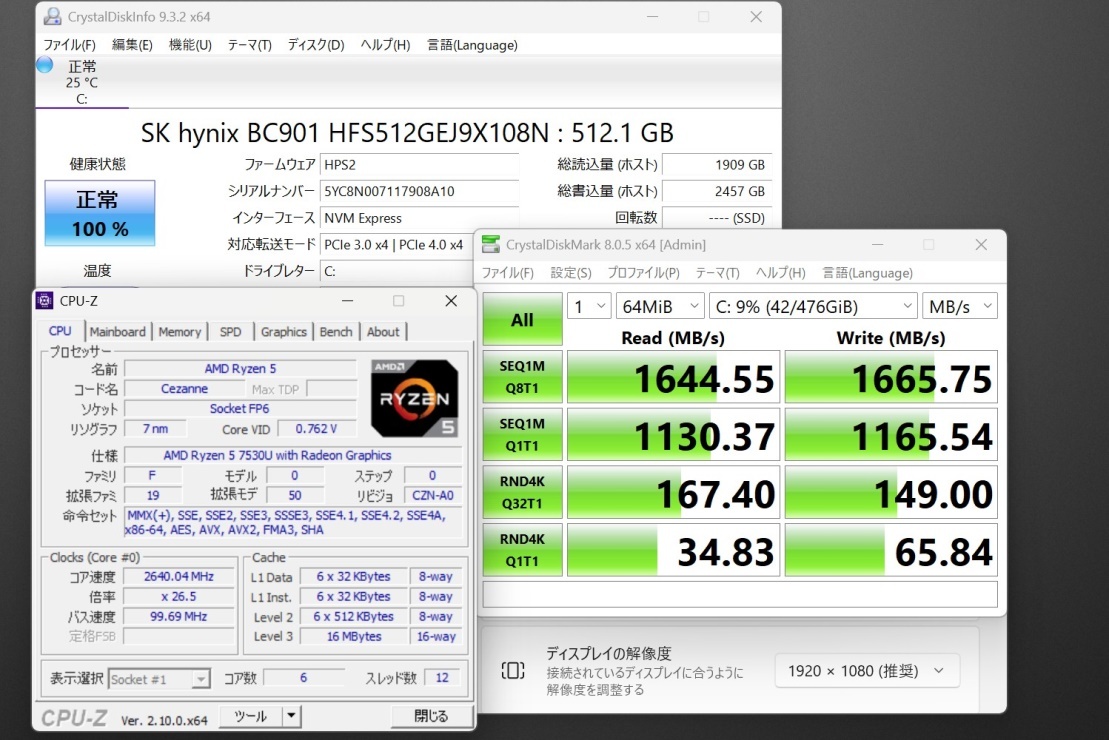Switch to the Graphics tab in CPU-Z
The width and height of the screenshot is (1109, 740).
pos(284,331)
